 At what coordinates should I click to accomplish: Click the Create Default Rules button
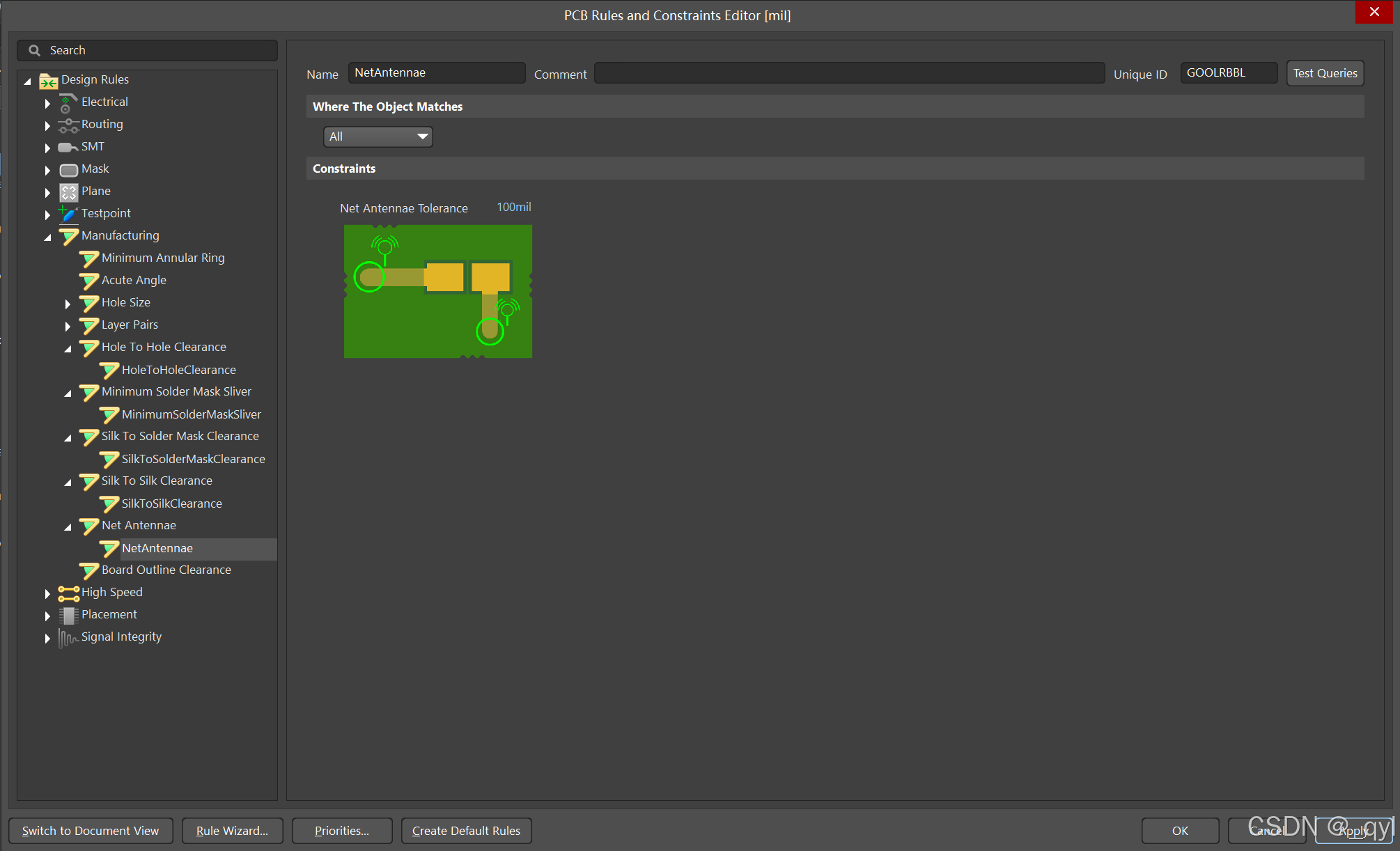pyautogui.click(x=466, y=831)
